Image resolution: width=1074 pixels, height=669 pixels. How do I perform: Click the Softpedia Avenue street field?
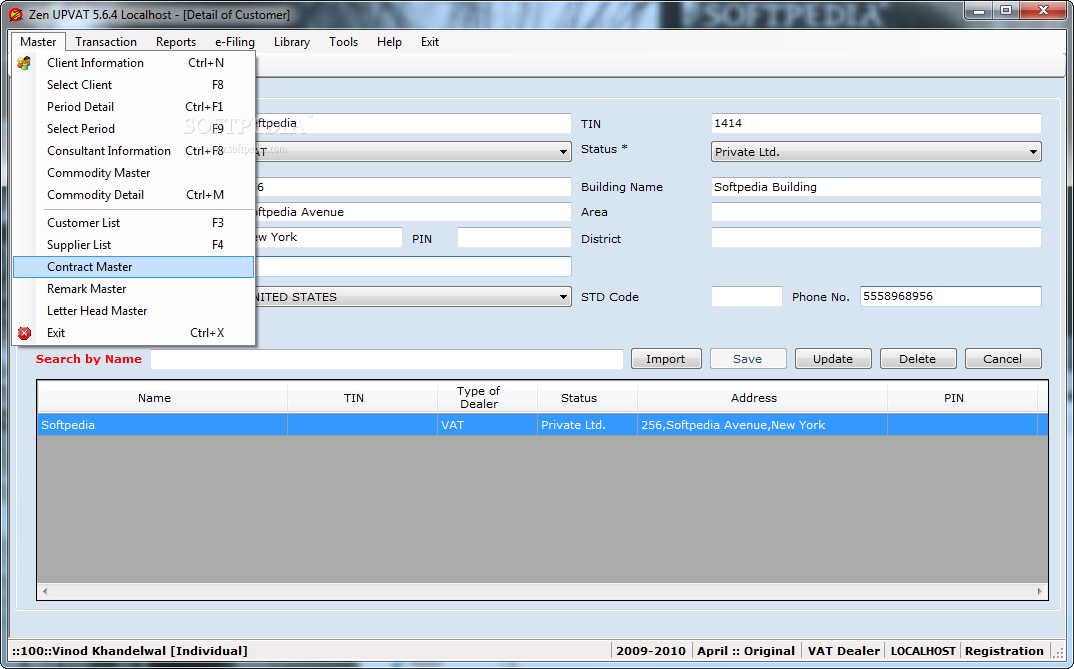point(413,212)
